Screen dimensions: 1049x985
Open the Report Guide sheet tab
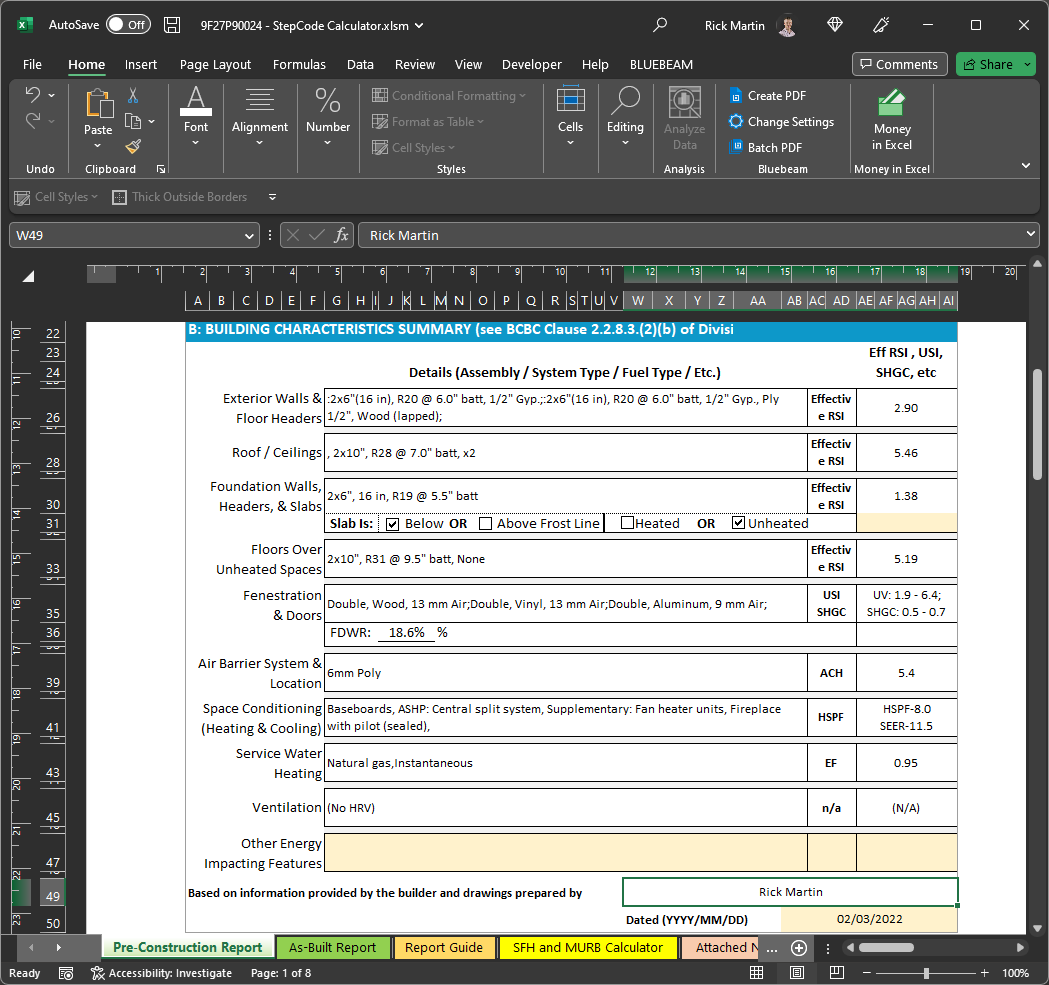444,948
